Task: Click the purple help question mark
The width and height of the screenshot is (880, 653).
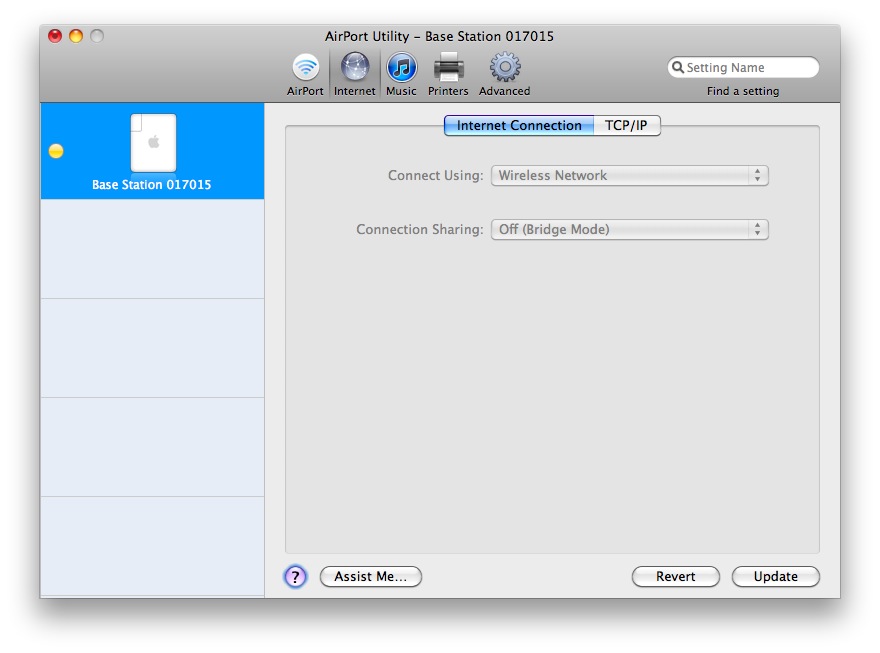Action: (x=295, y=576)
